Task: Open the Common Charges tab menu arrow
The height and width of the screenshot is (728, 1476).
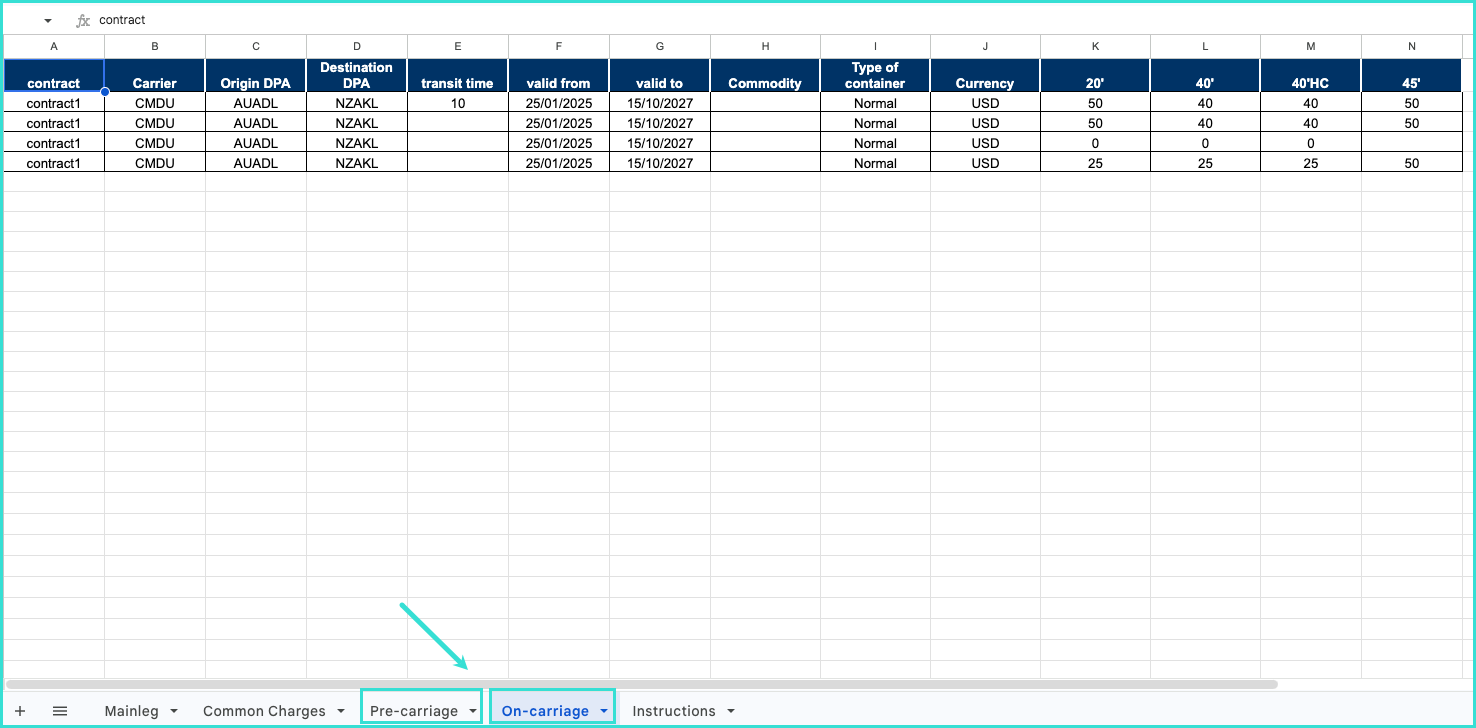Action: coord(341,711)
